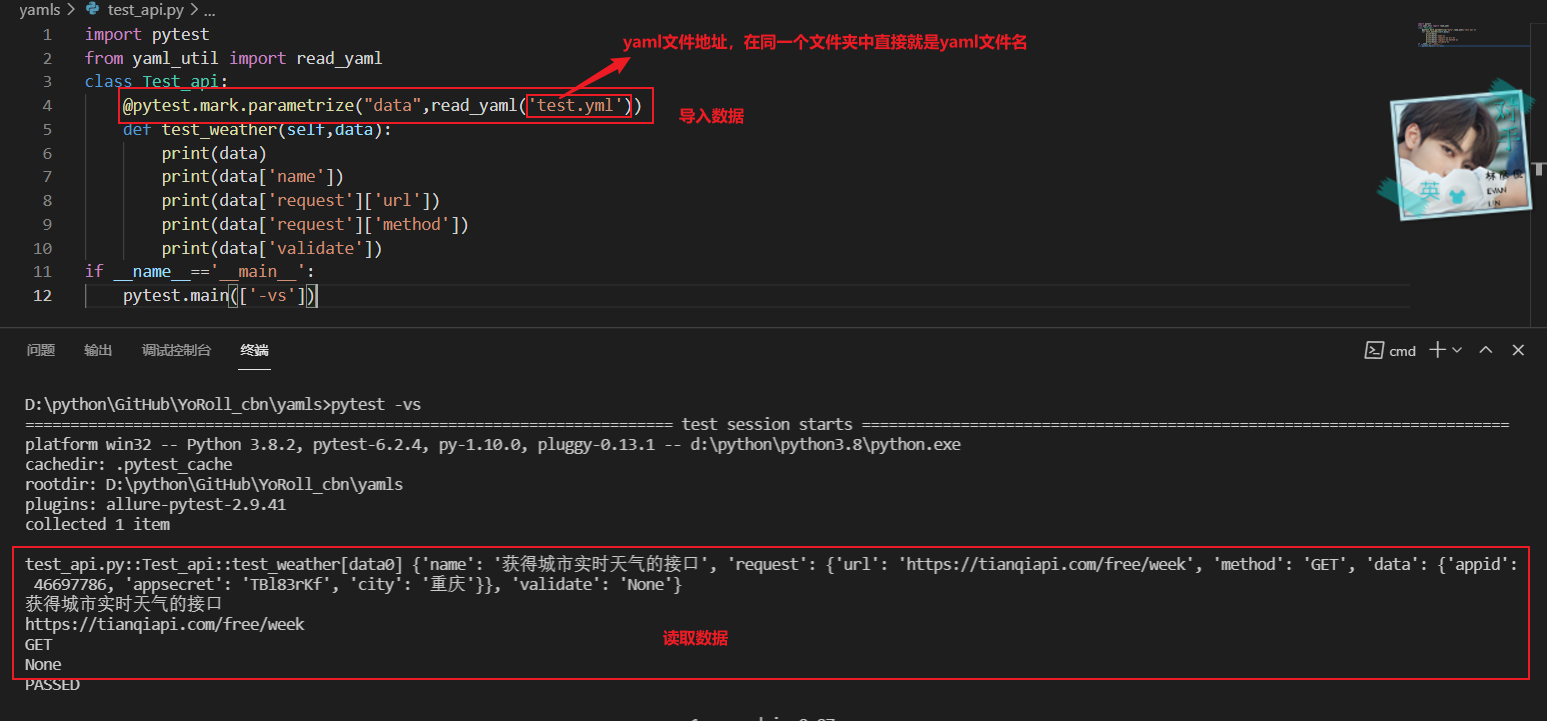Click the 'platform win32' terminal line
This screenshot has height=721, width=1547.
pyautogui.click(x=493, y=445)
